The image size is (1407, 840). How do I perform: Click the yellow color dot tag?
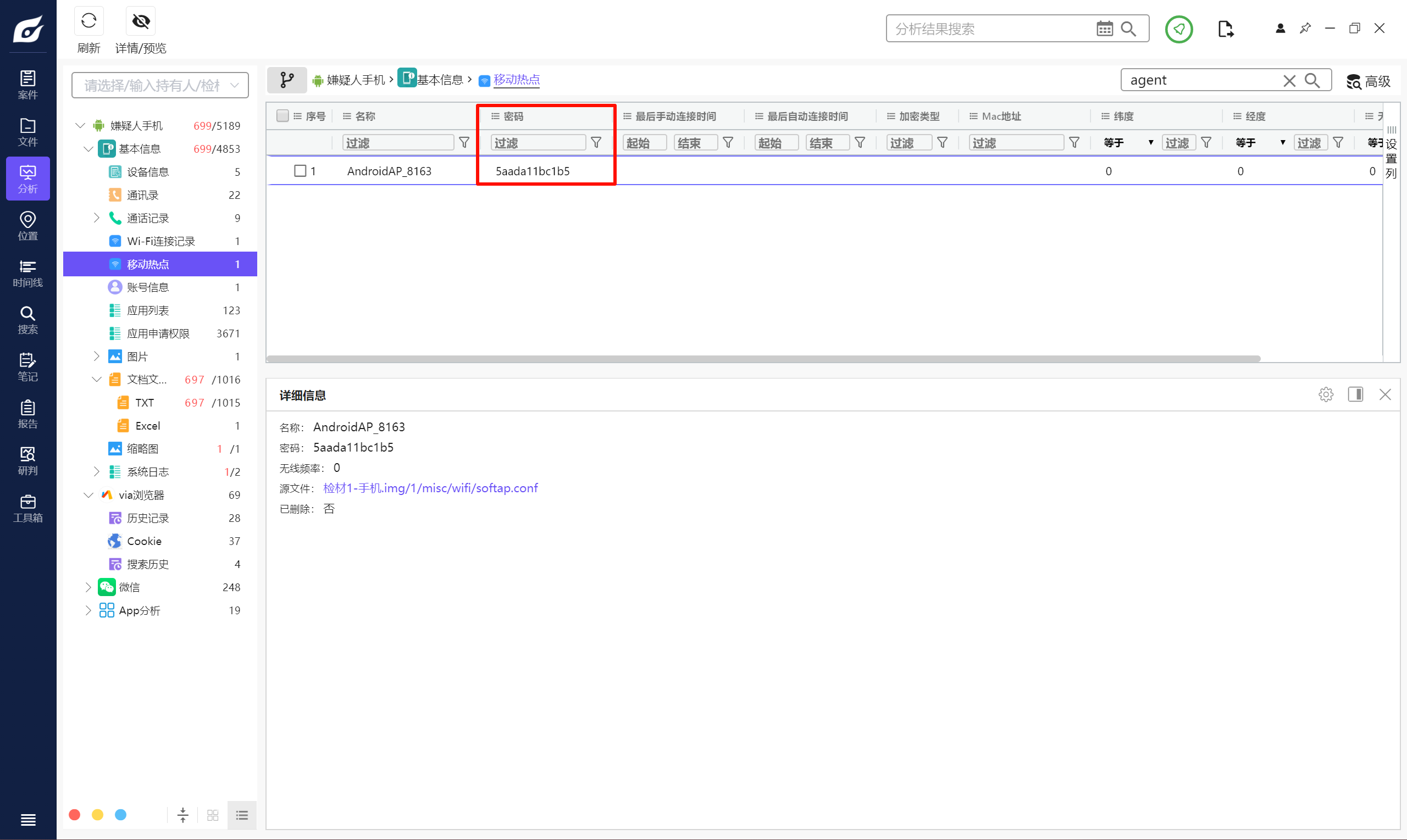(97, 815)
